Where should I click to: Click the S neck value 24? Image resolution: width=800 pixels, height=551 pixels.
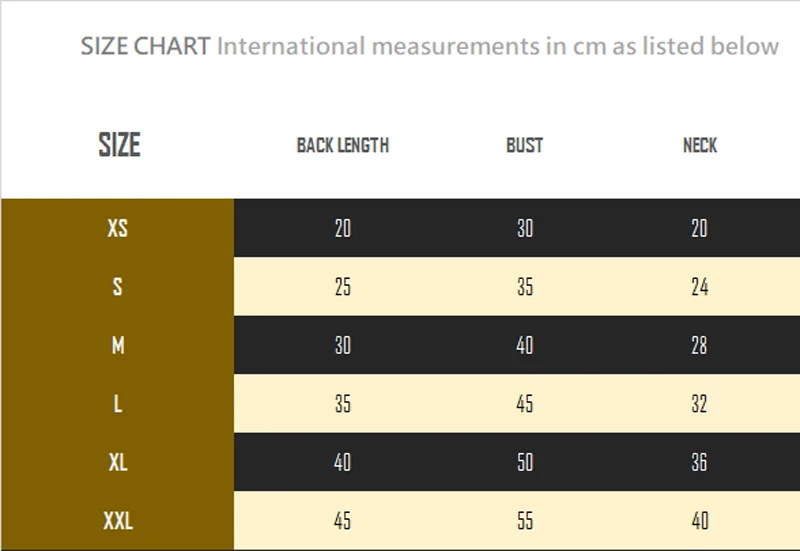[700, 288]
